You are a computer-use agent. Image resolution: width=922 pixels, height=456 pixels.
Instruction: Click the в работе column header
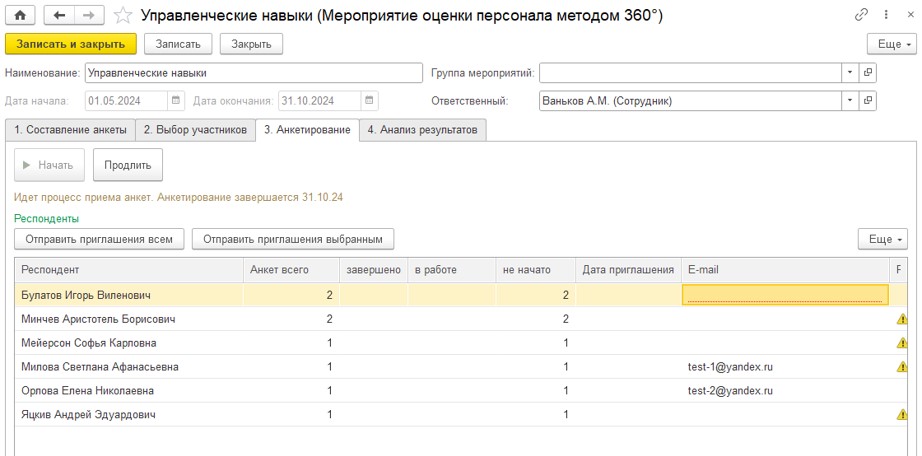click(x=452, y=270)
